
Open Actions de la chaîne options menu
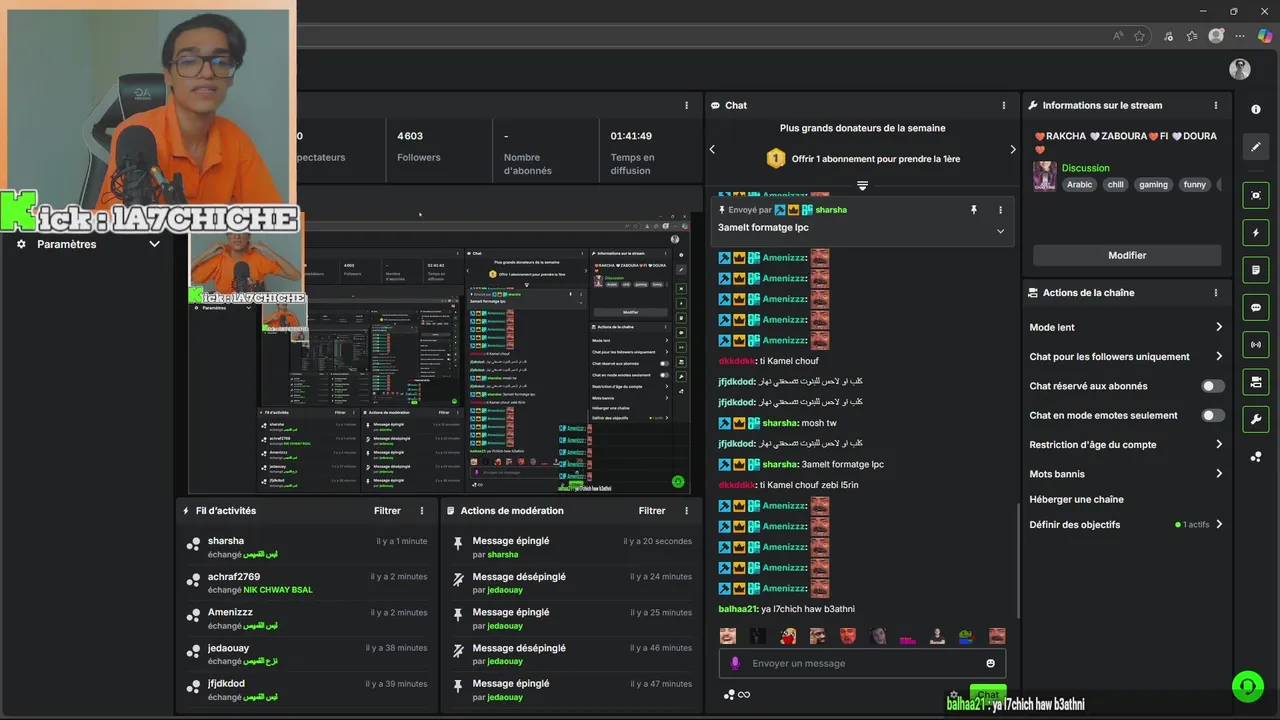[x=1216, y=293]
